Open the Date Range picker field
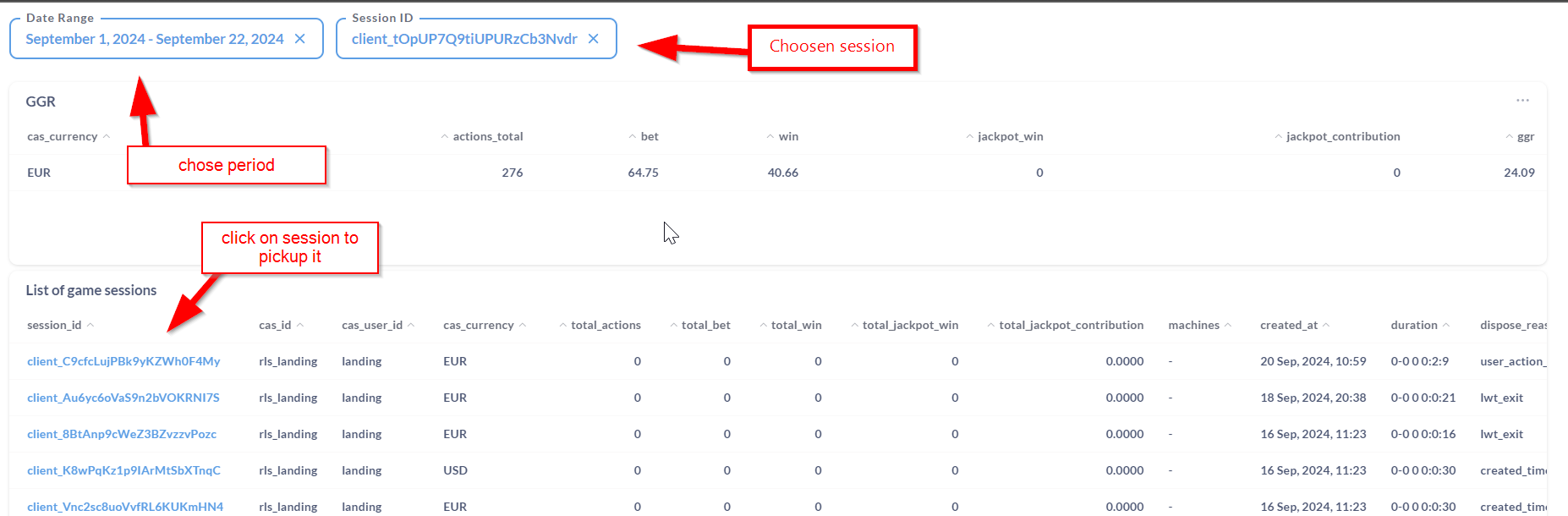The image size is (1568, 516). (154, 39)
